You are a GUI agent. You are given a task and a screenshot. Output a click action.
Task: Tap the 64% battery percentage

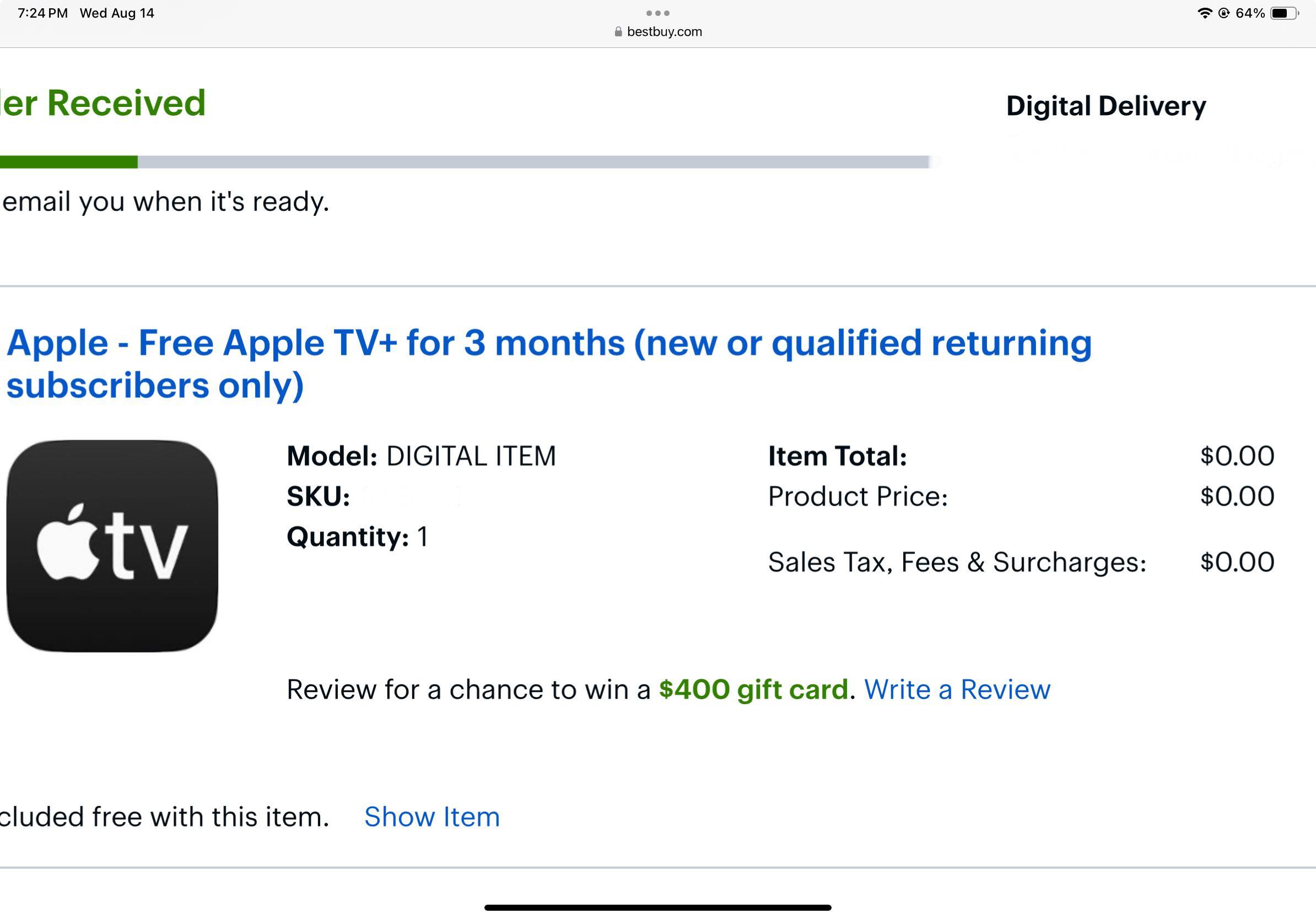point(1250,13)
